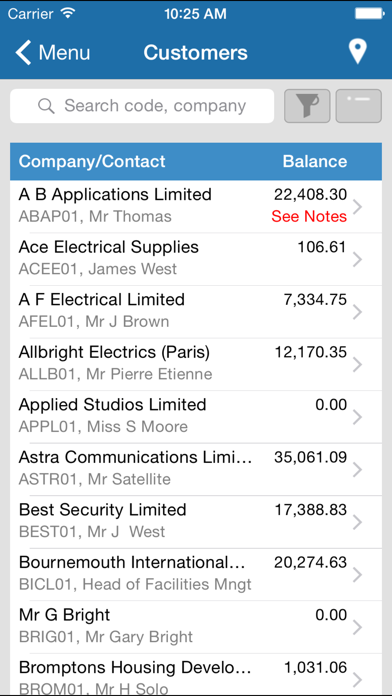Tap the list view toggle icon
The image size is (392, 696).
359,106
